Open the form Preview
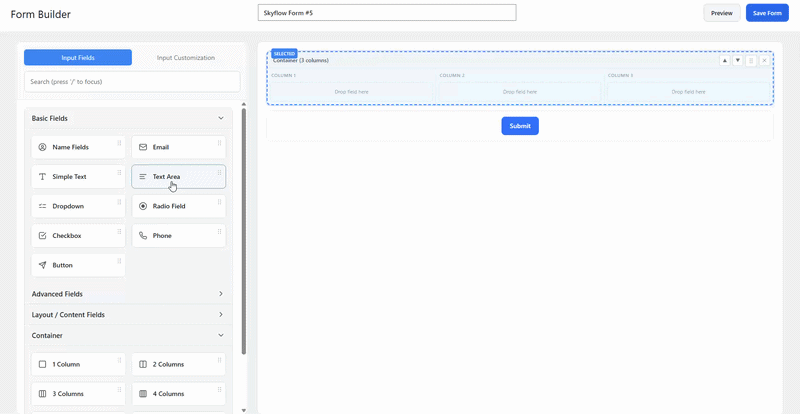The width and height of the screenshot is (800, 414). tap(722, 13)
